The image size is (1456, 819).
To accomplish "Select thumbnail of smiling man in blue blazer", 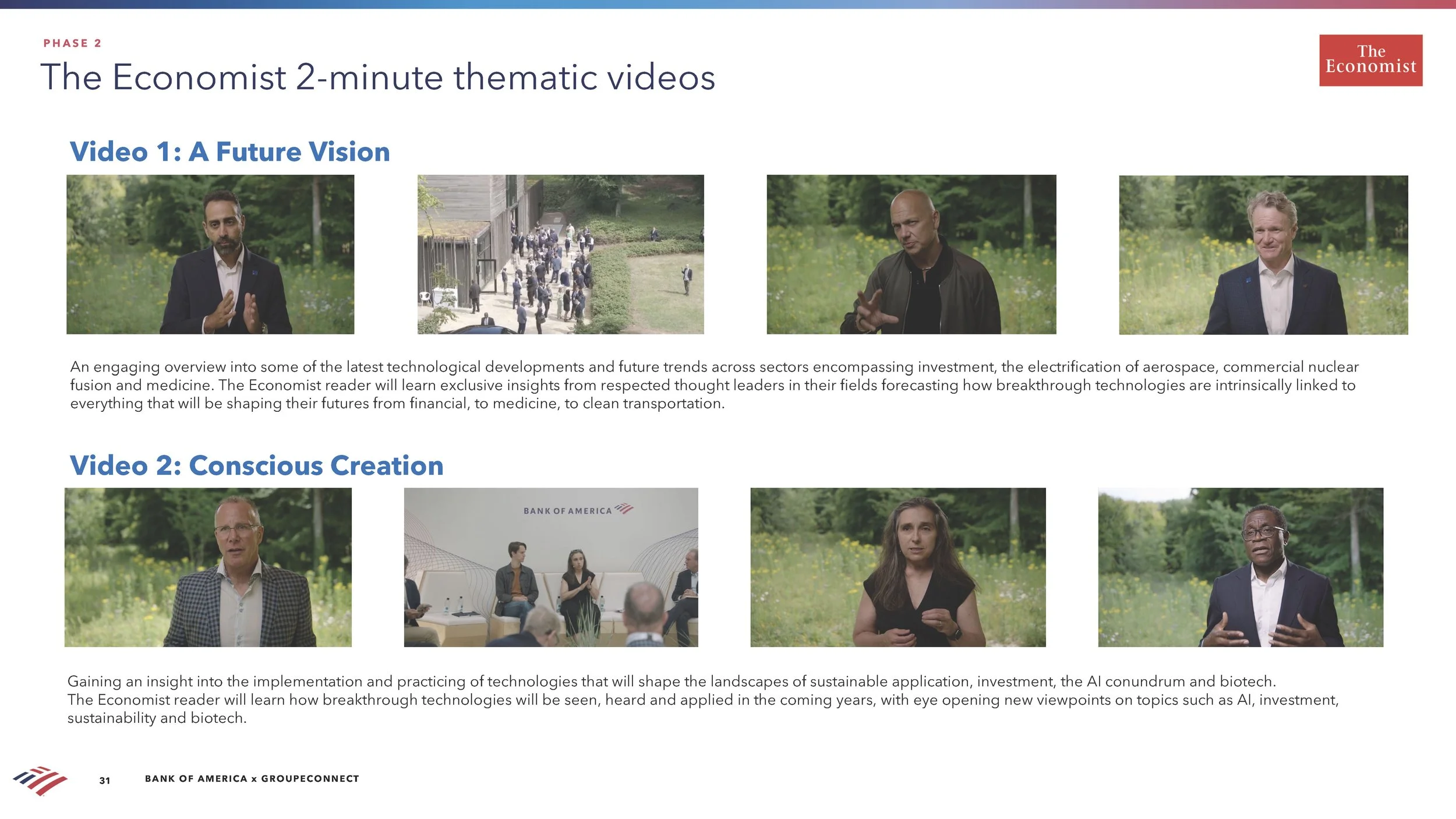I will [1263, 255].
